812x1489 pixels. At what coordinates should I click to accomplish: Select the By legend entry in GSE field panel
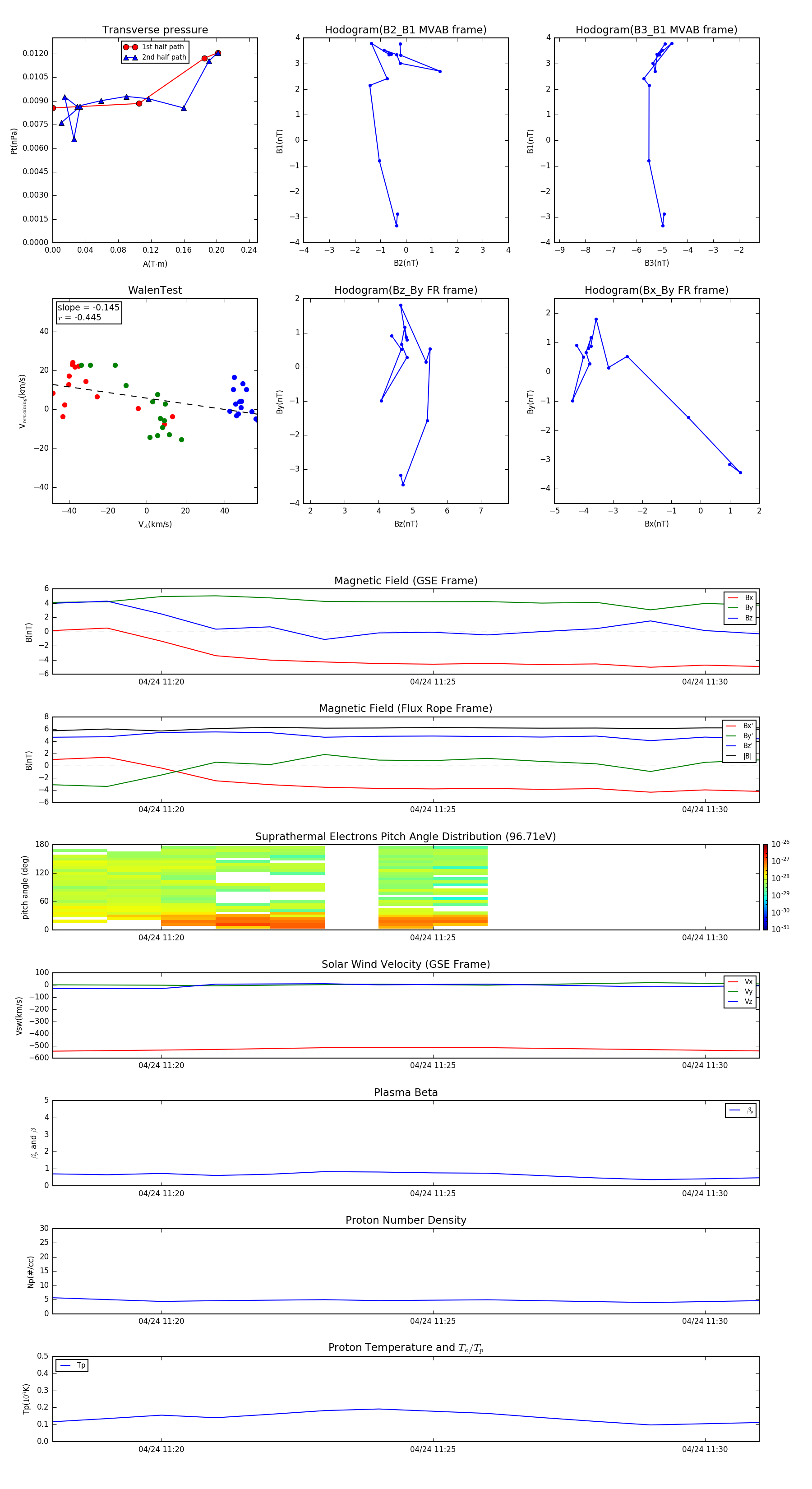tap(740, 607)
